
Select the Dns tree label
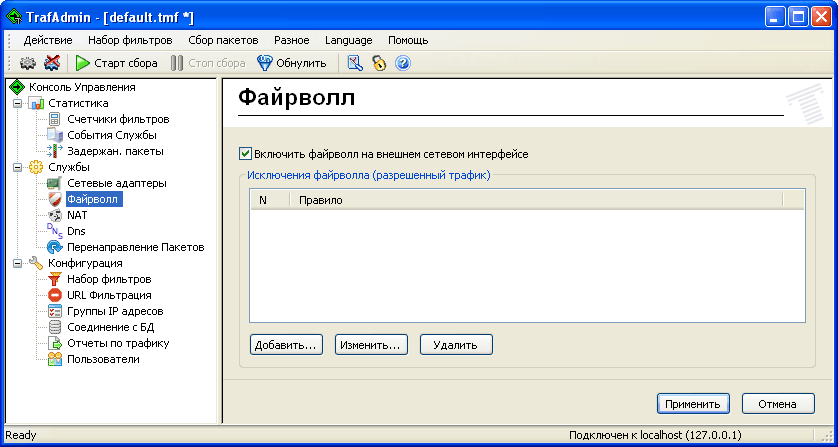coord(76,232)
